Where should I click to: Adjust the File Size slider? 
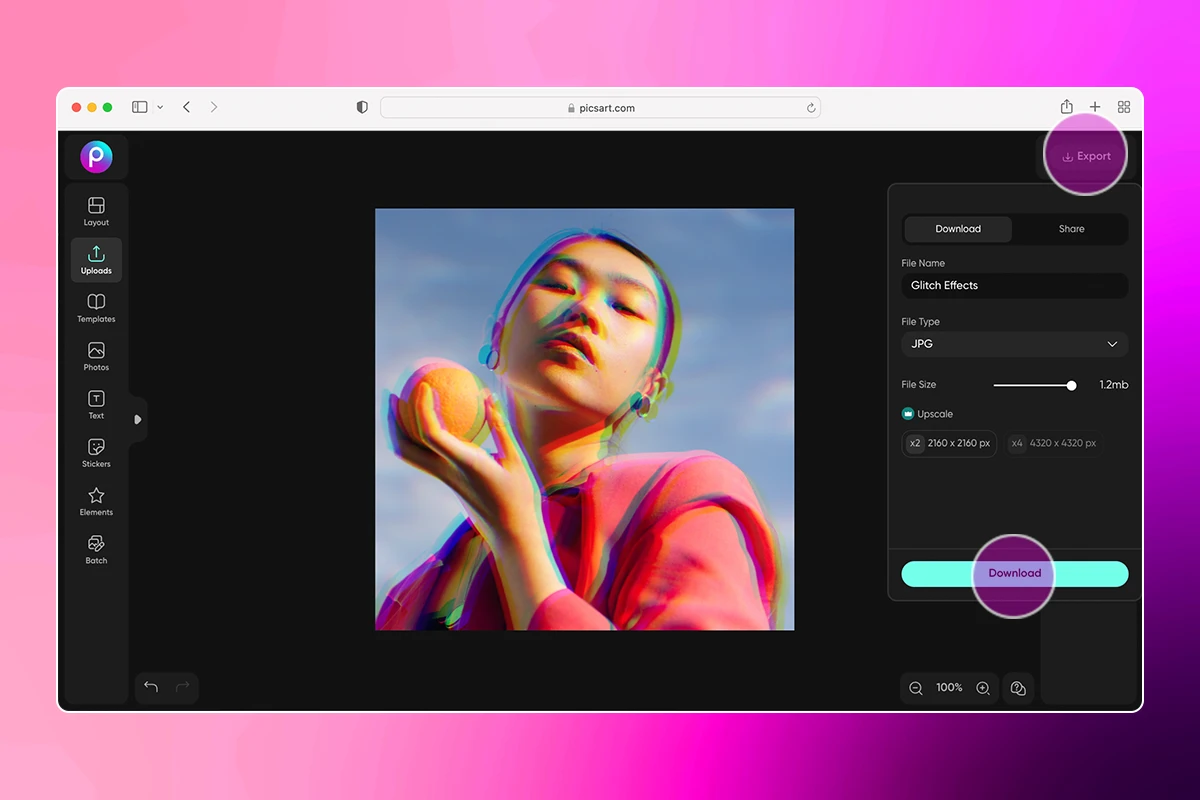tap(1071, 385)
